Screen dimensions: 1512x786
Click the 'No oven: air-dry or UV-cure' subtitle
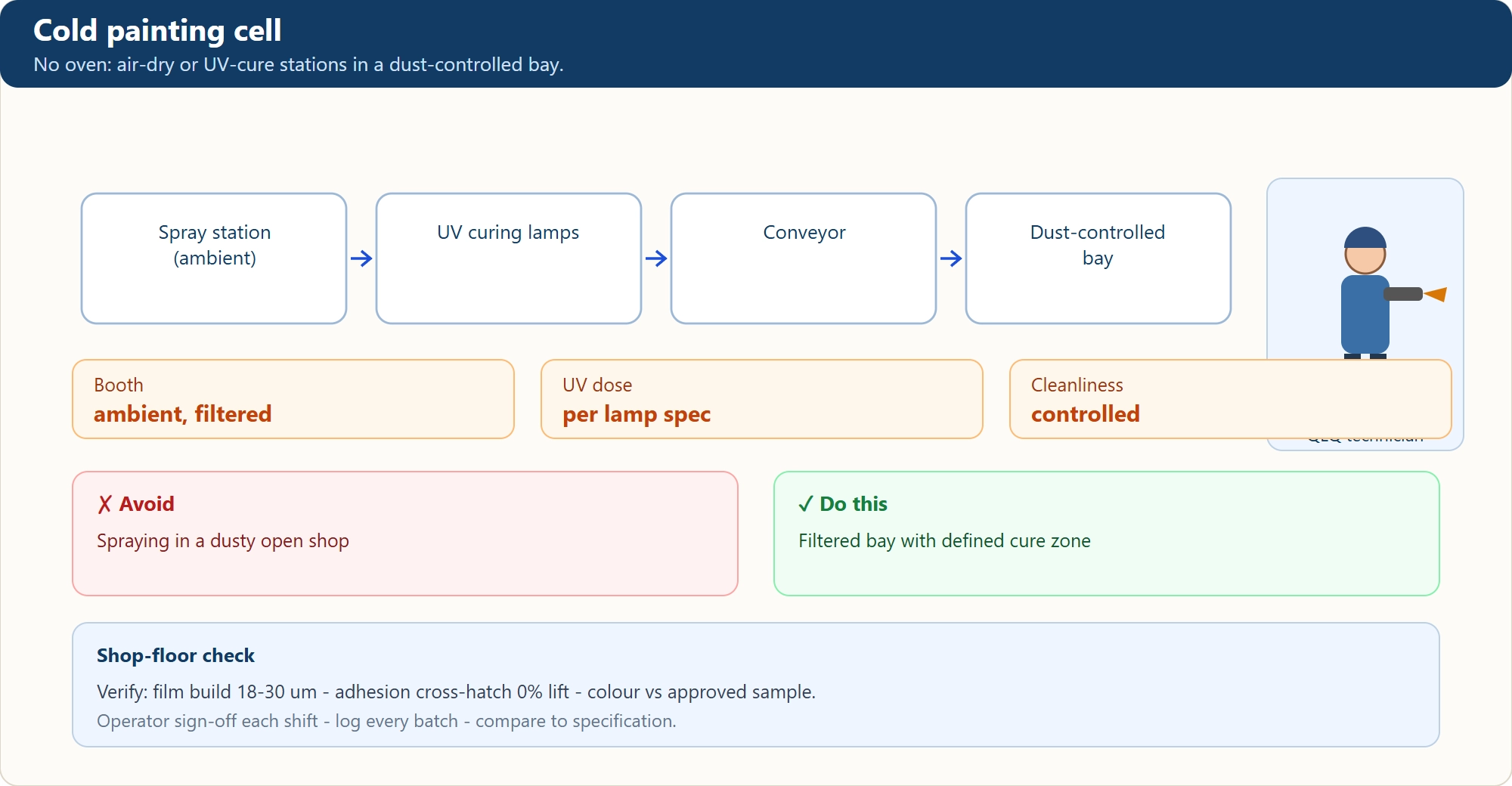tap(299, 65)
